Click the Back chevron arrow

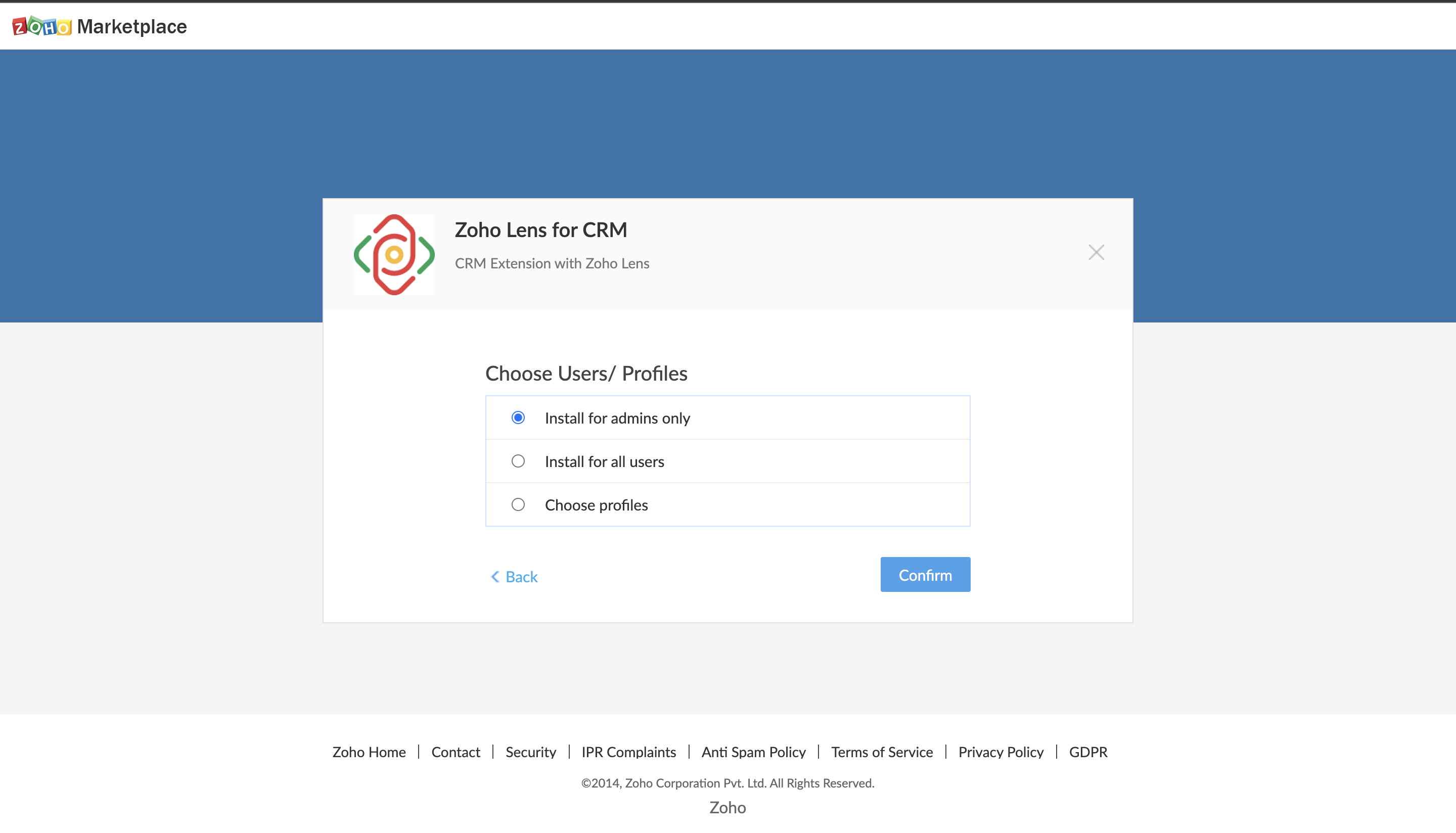tap(495, 577)
